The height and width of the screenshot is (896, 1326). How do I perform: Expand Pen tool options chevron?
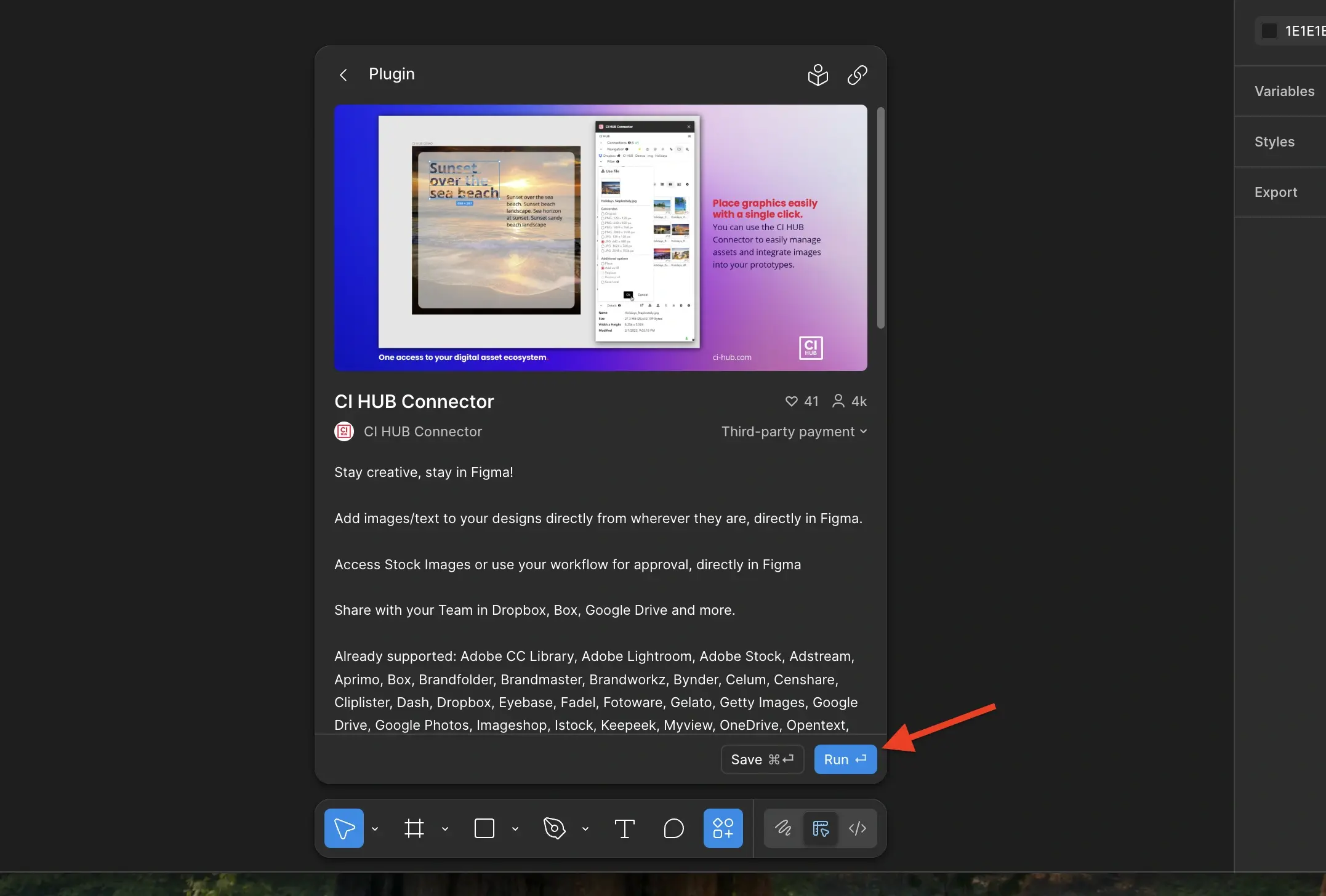(x=585, y=829)
